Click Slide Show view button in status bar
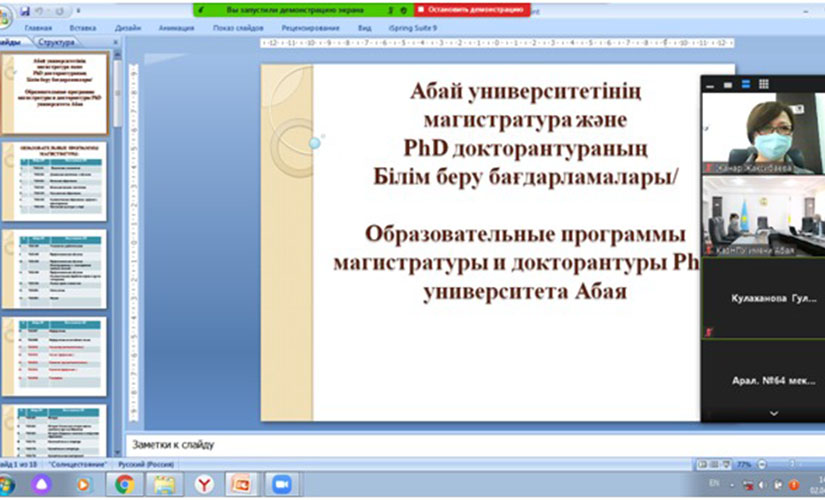 click(x=726, y=465)
